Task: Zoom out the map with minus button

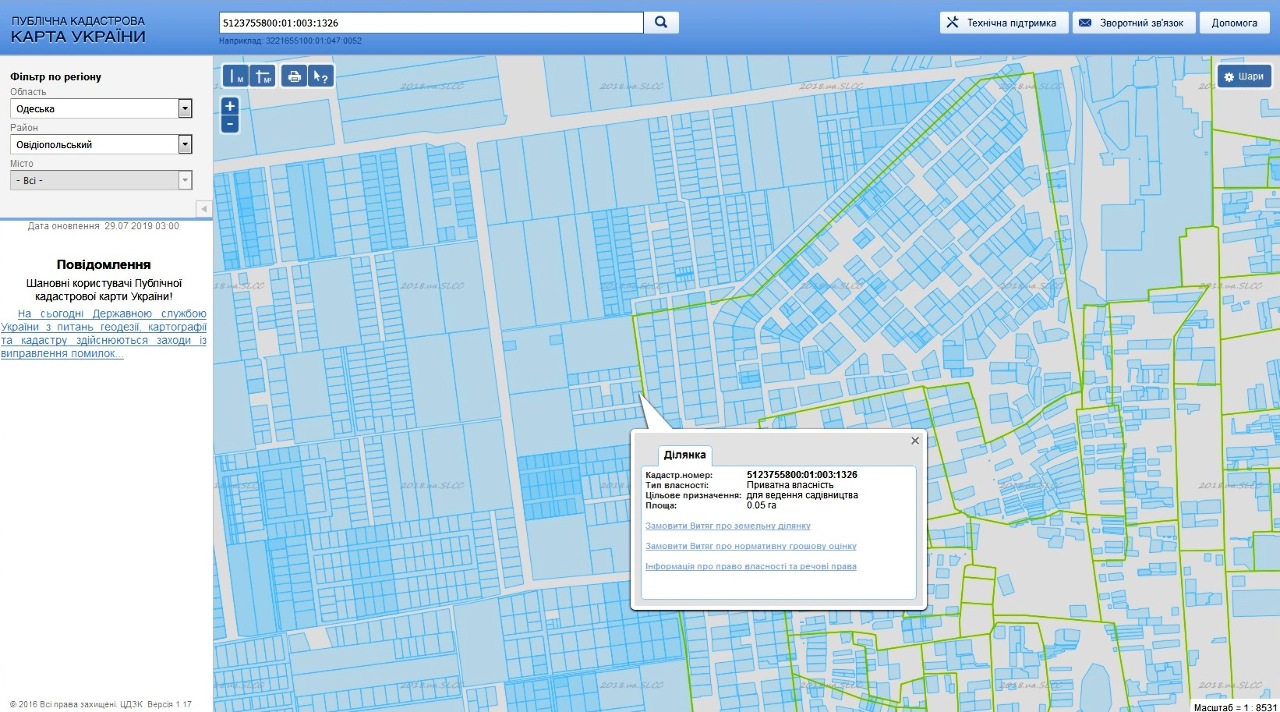Action: coord(230,124)
